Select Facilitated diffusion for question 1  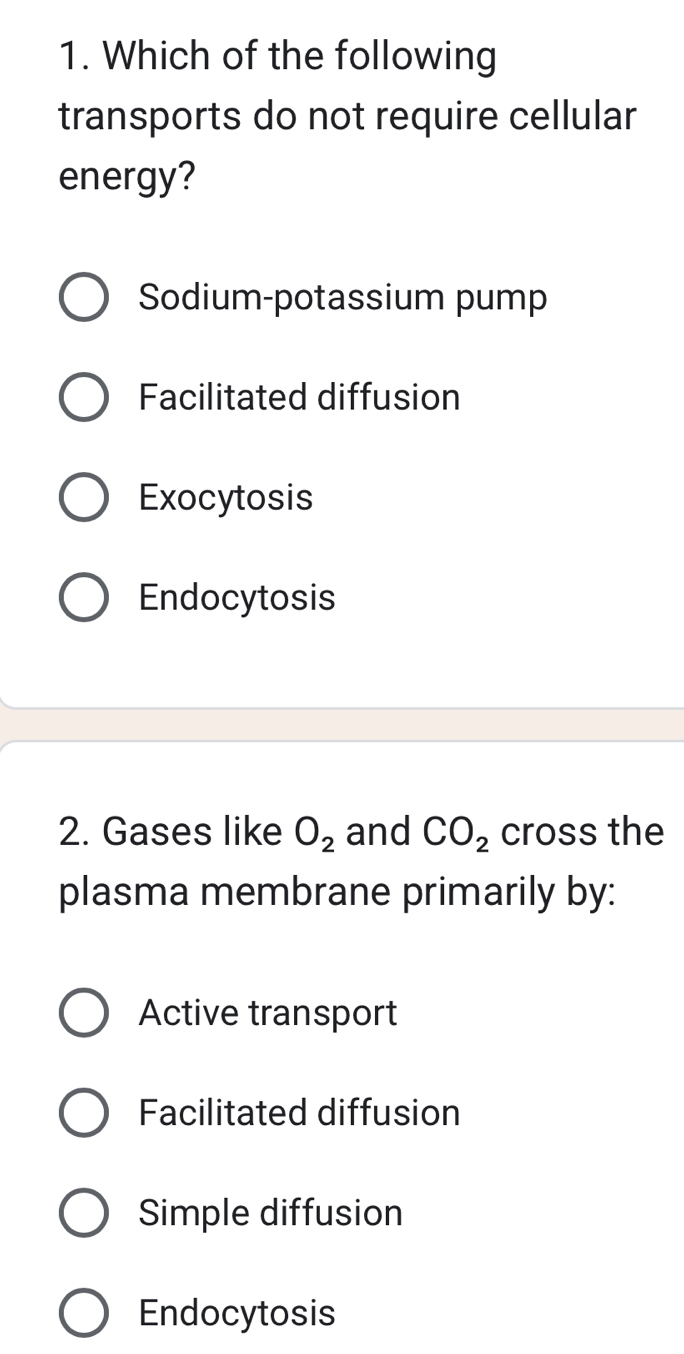(85, 397)
